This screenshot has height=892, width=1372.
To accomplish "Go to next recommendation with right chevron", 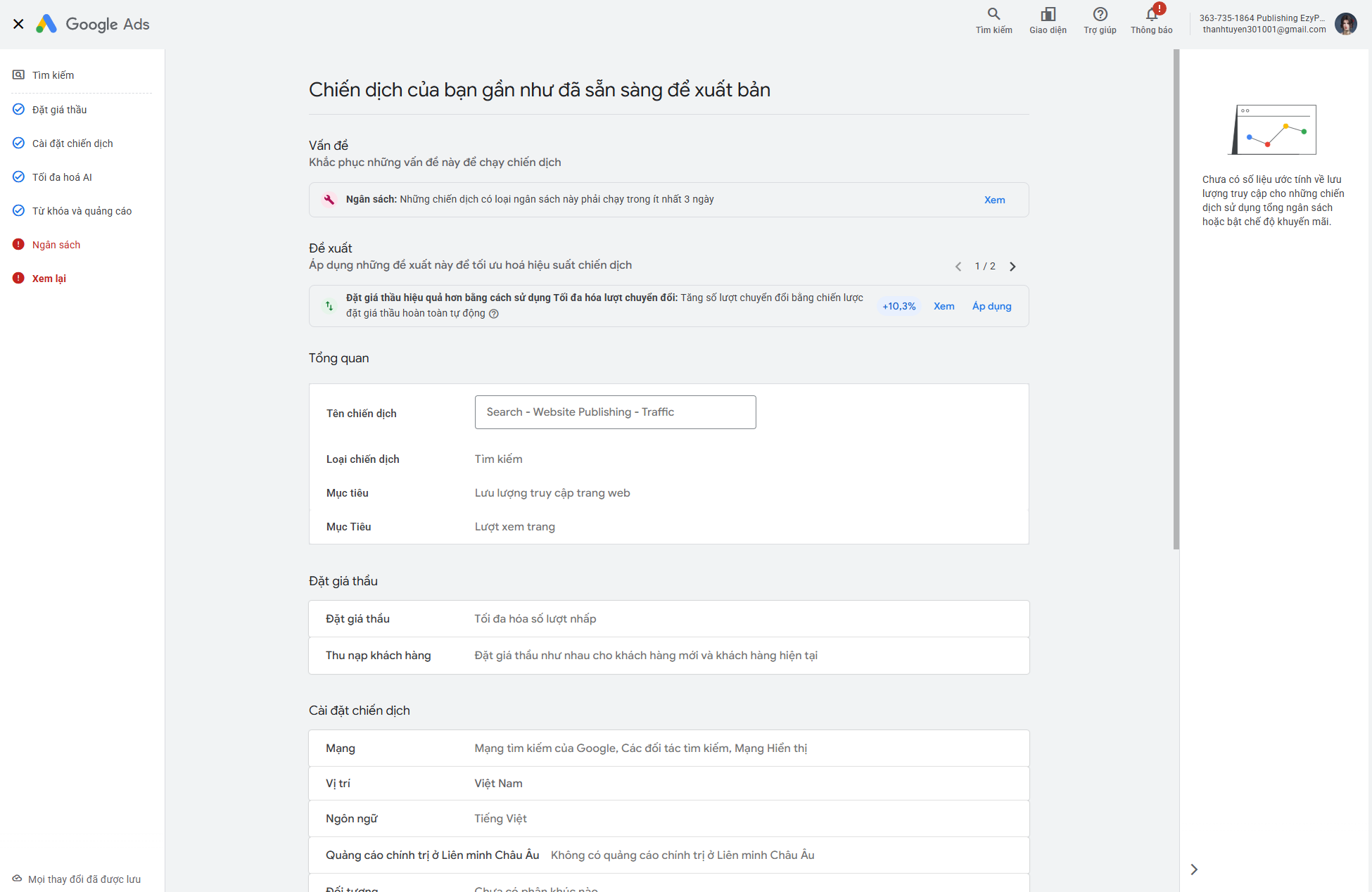I will click(x=1012, y=267).
